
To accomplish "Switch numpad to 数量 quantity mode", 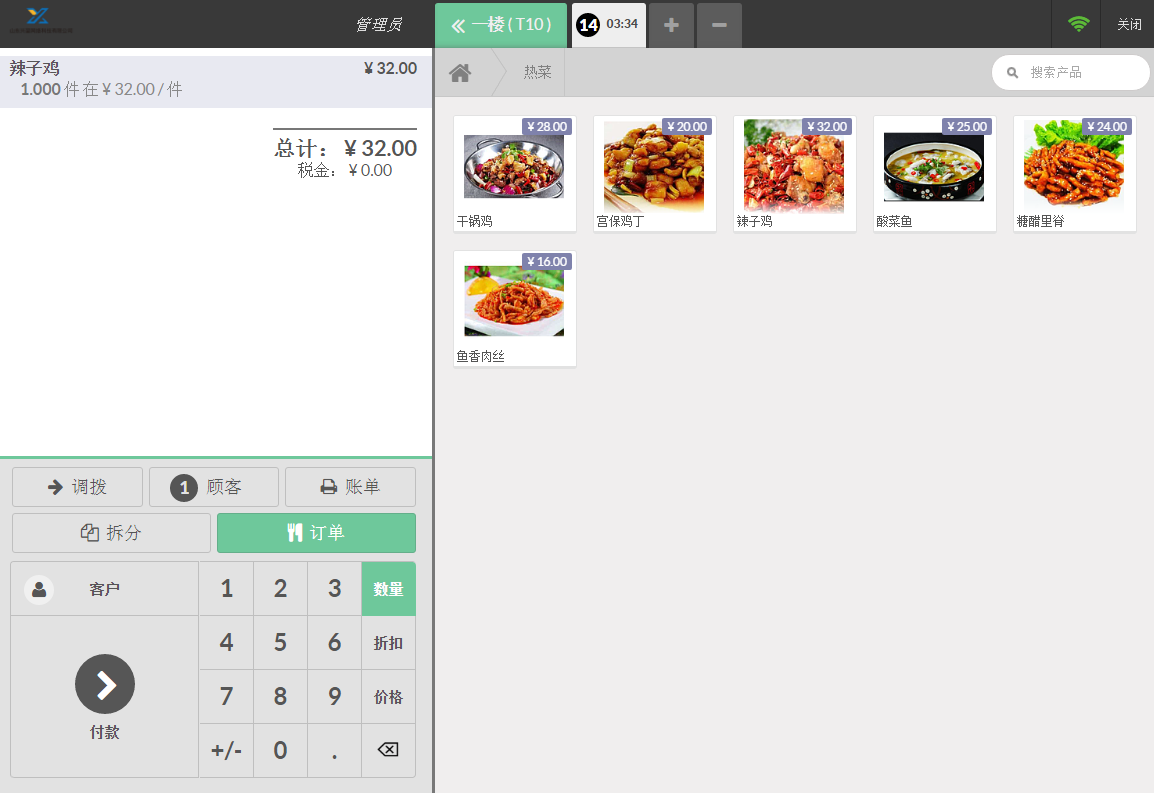I will pyautogui.click(x=388, y=589).
